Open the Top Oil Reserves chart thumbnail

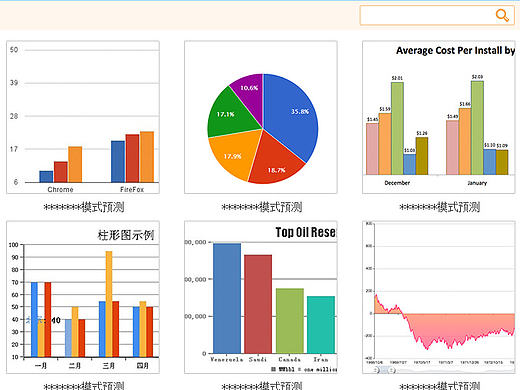click(261, 297)
